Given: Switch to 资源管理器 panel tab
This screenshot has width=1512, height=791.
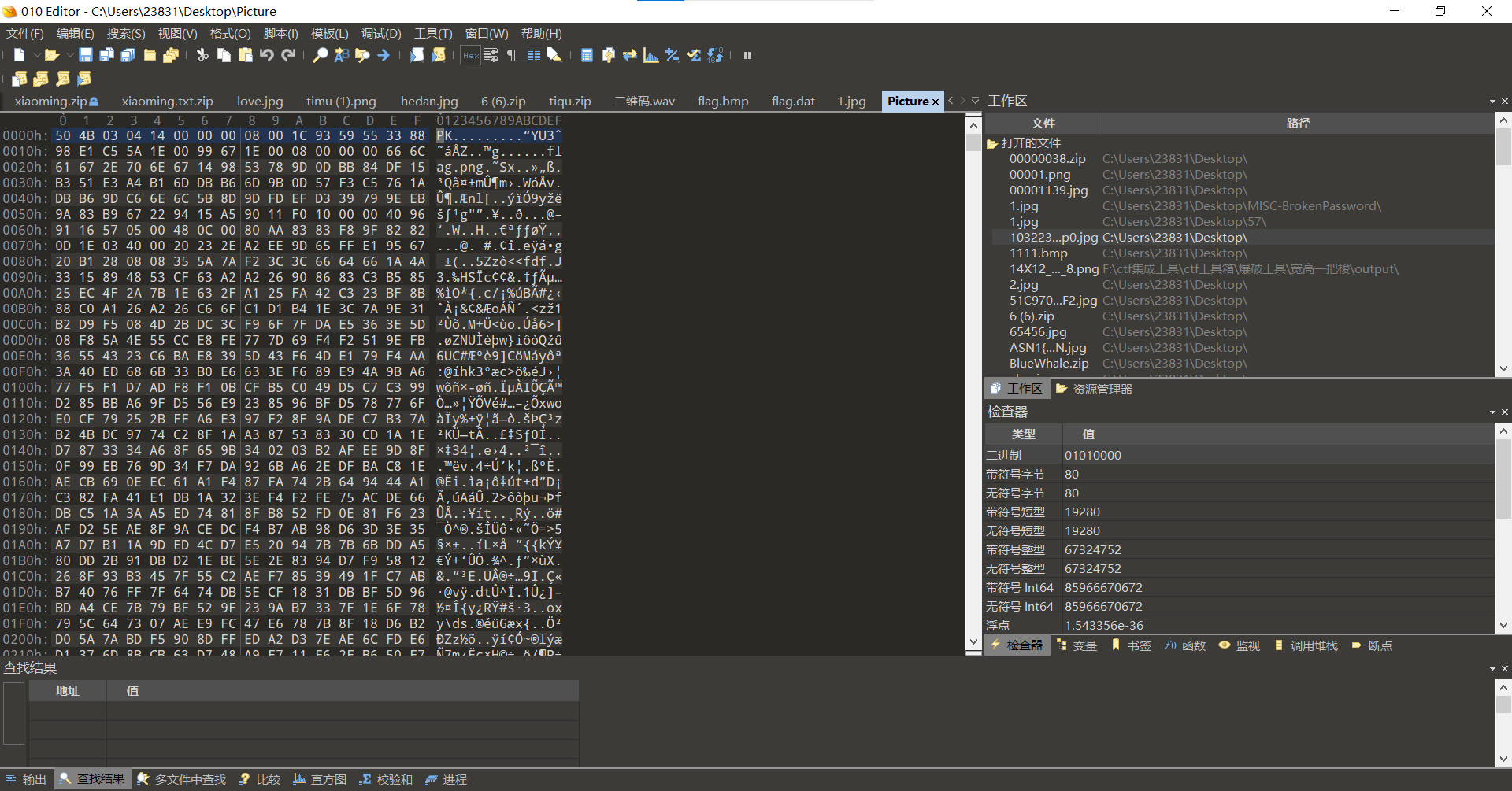Looking at the screenshot, I should [x=1094, y=389].
